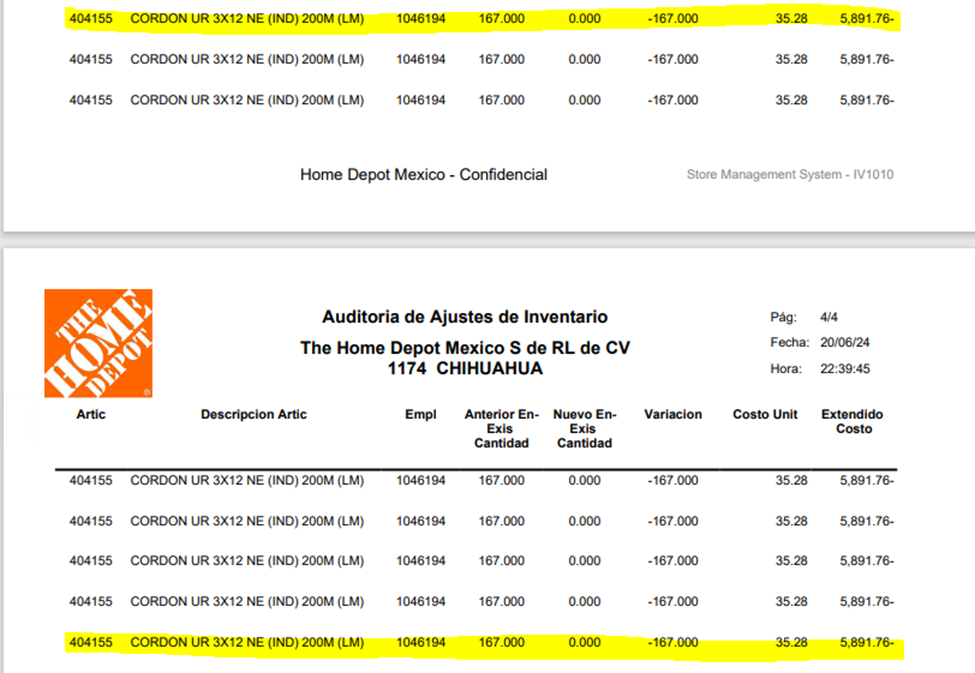Click the 'Nuevo En-Exis Cantidad' column header

585,429
